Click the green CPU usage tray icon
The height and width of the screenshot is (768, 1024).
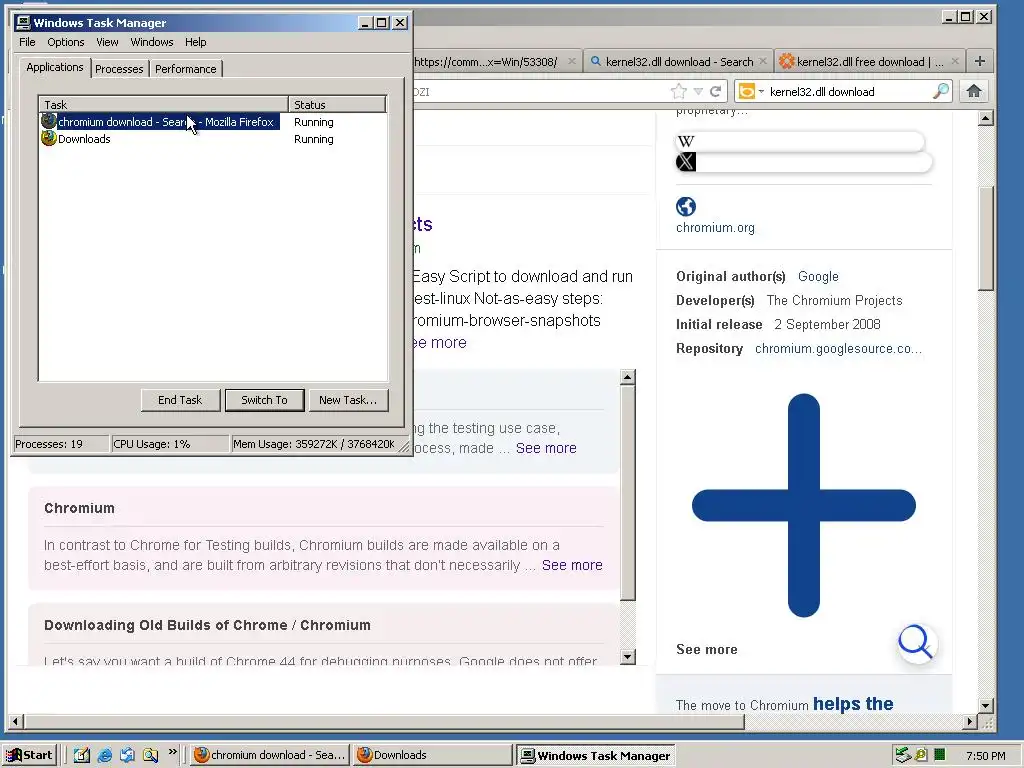(940, 755)
